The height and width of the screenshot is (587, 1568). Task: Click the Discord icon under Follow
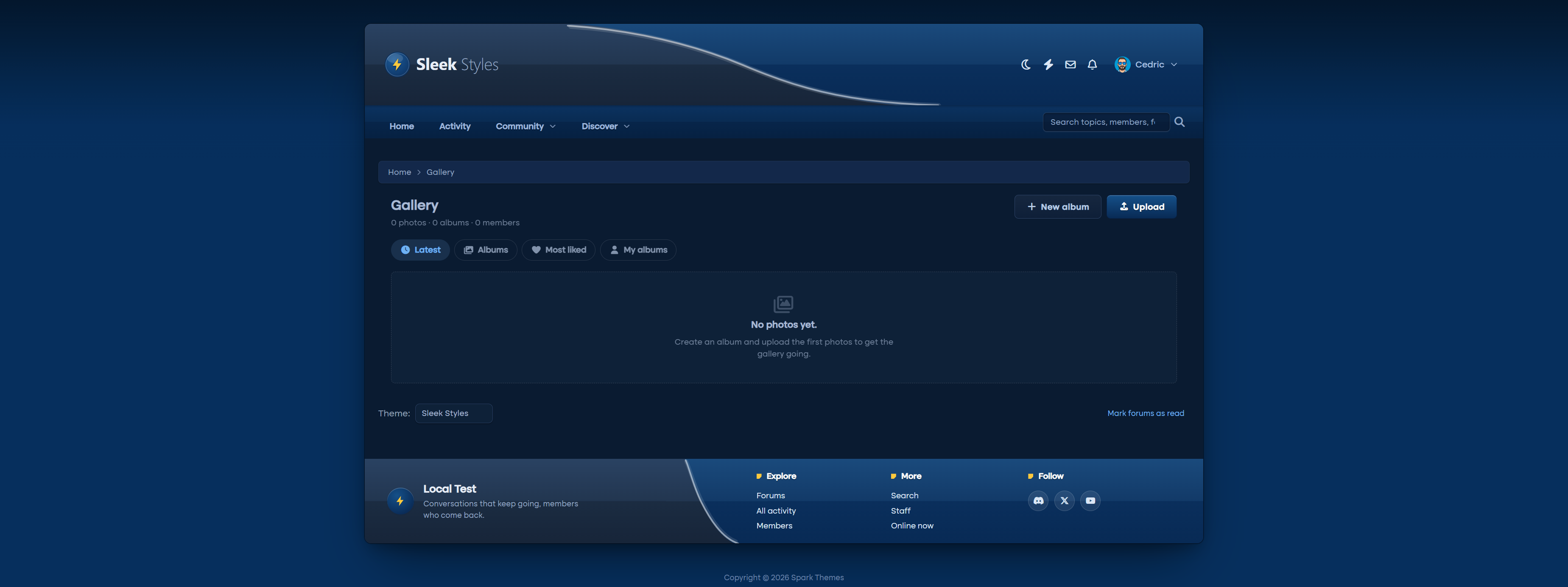1038,501
